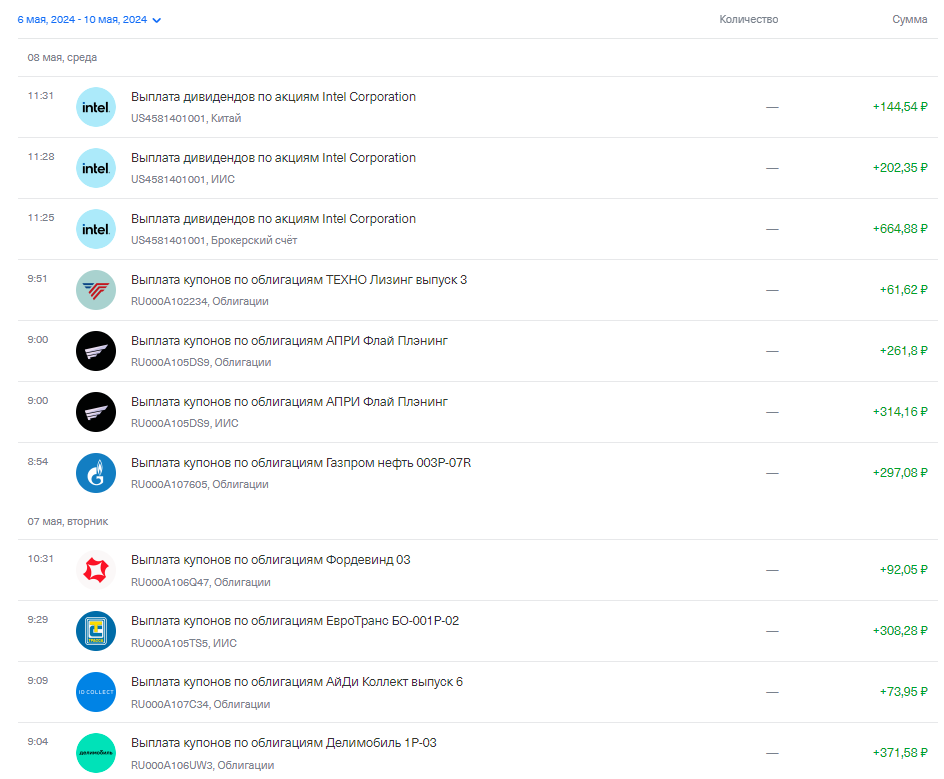Screen dimensions: 944x779
Task: Open Intel dividend payout for Брокерский счёт
Action: 477,229
